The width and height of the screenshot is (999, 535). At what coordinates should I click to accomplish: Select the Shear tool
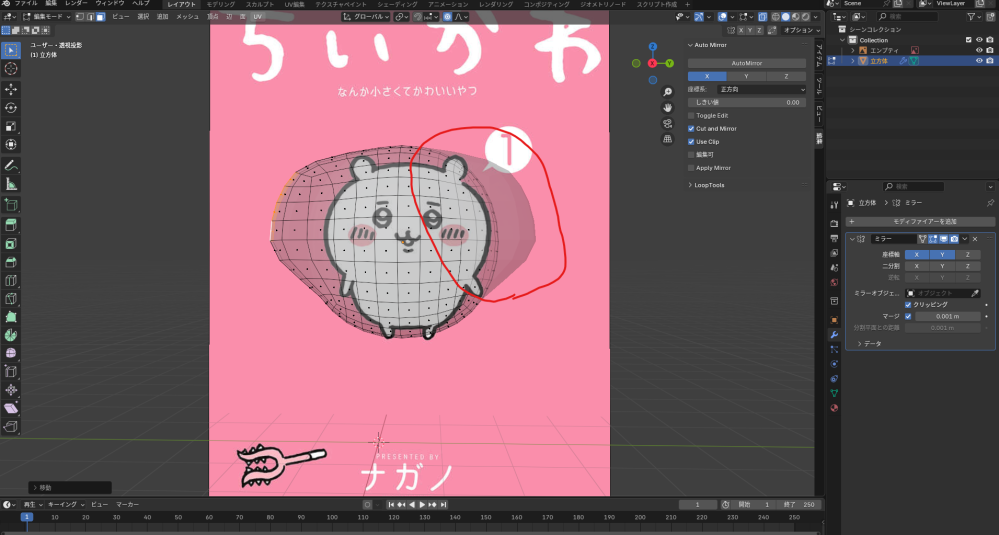(x=11, y=408)
